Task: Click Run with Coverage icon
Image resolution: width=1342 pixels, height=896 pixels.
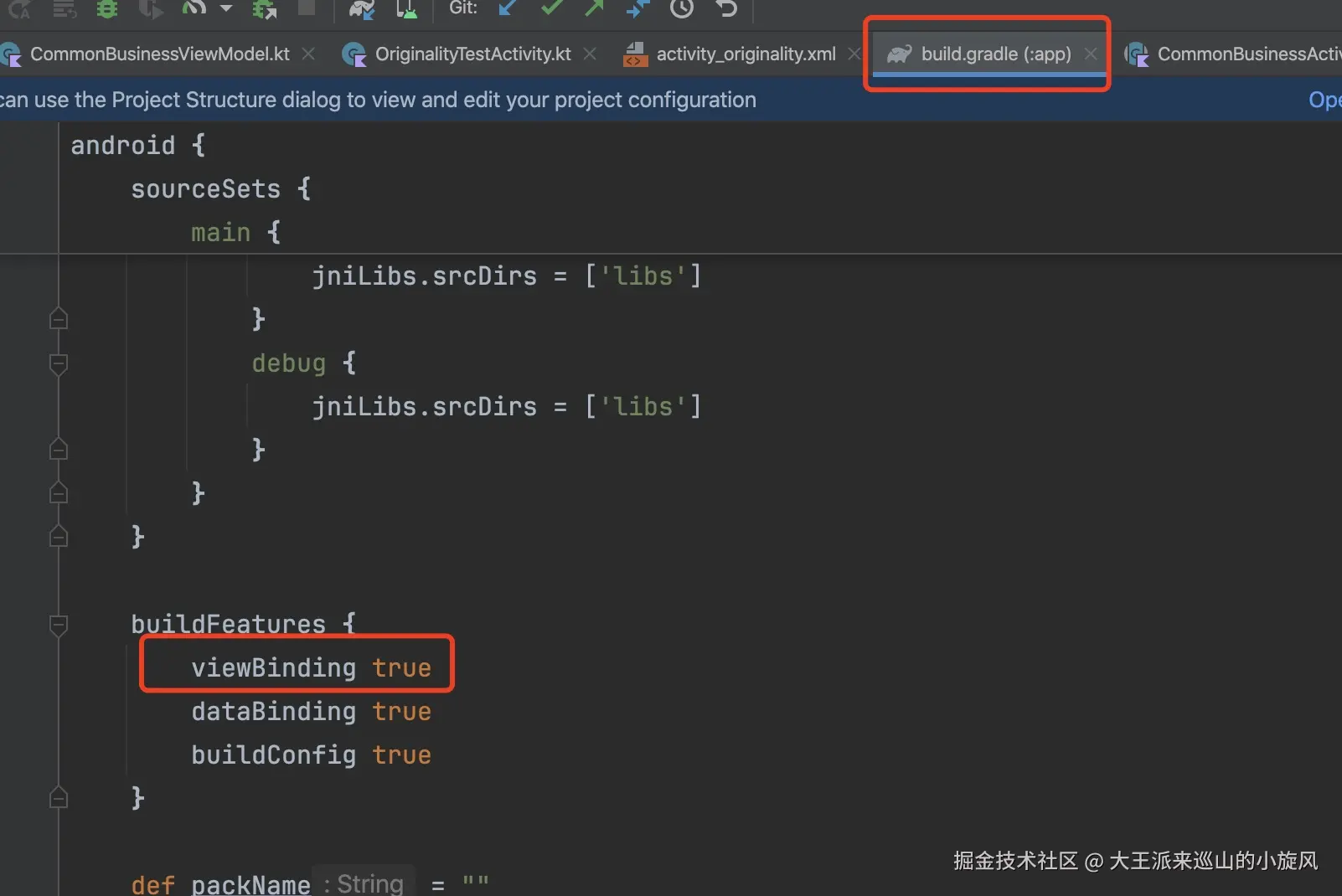Action: pyautogui.click(x=151, y=8)
